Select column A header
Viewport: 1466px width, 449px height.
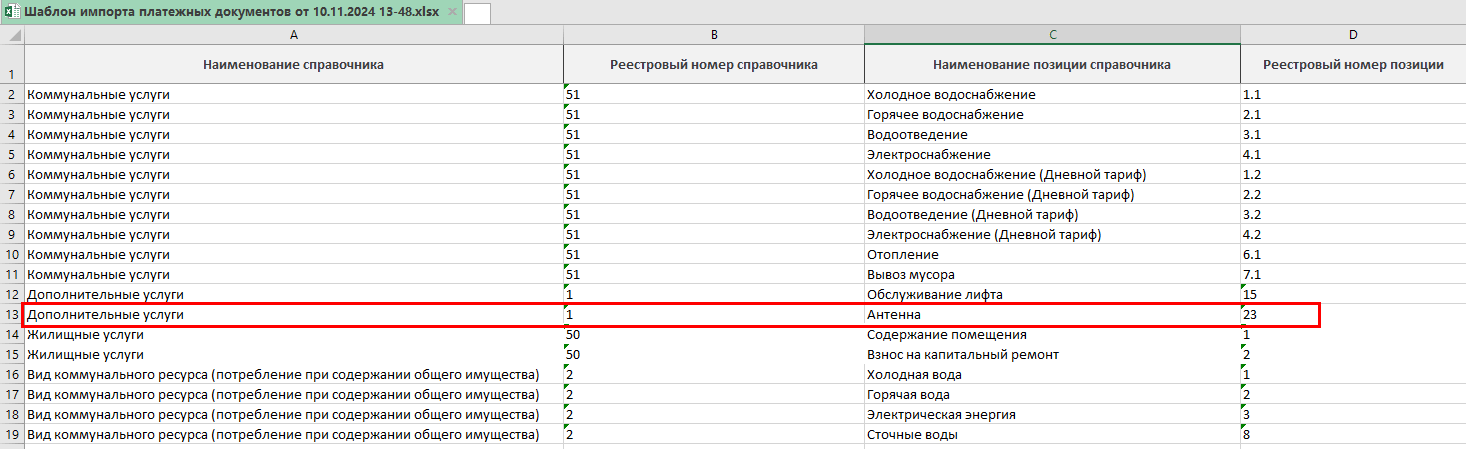tap(293, 35)
